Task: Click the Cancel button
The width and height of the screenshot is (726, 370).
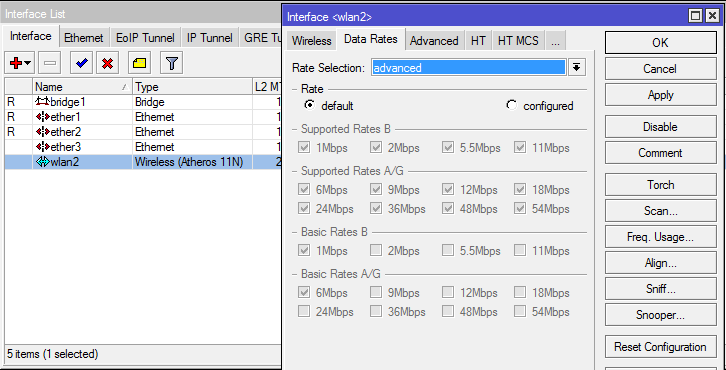Action: 660,69
